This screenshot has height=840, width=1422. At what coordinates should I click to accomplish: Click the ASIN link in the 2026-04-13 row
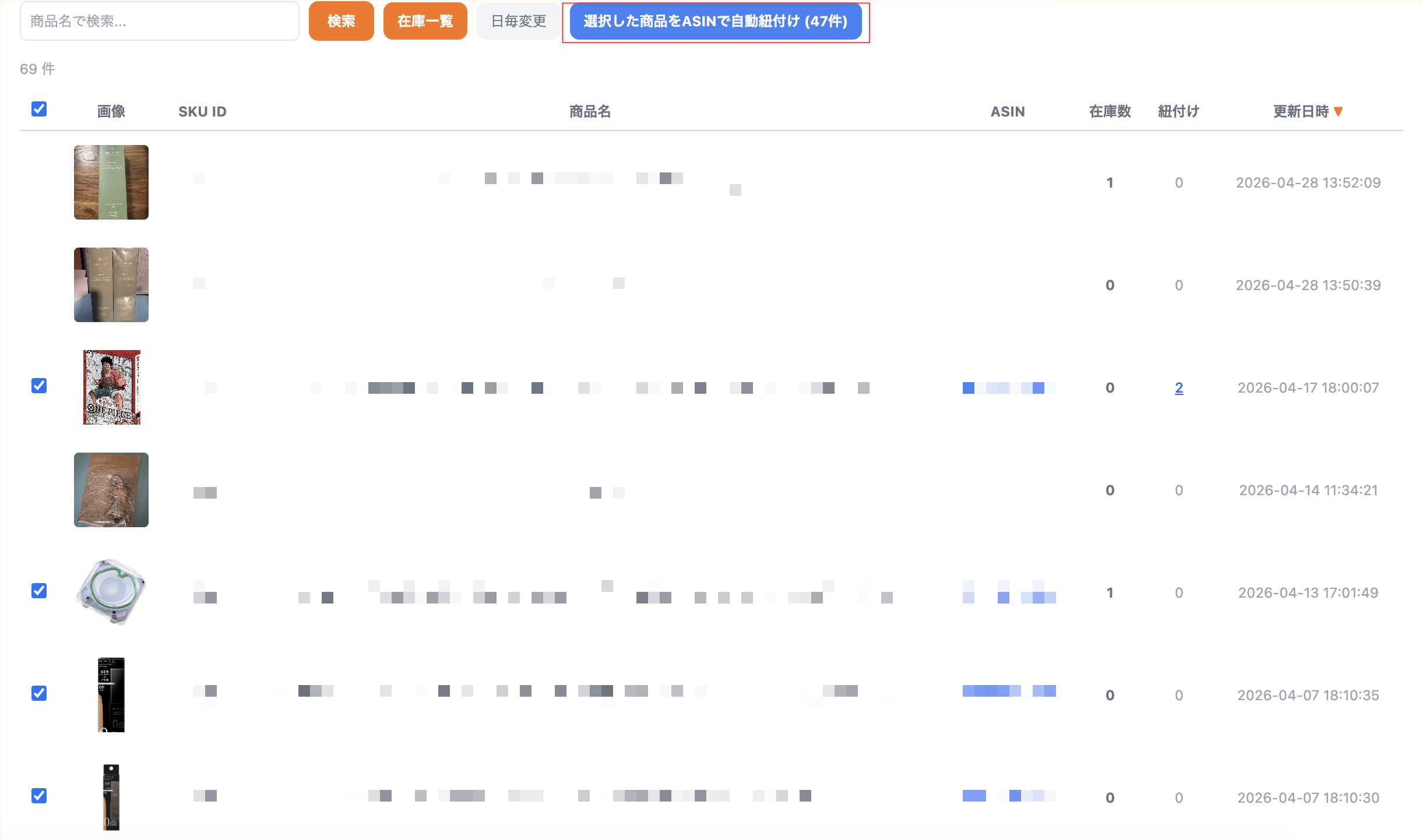(1009, 592)
